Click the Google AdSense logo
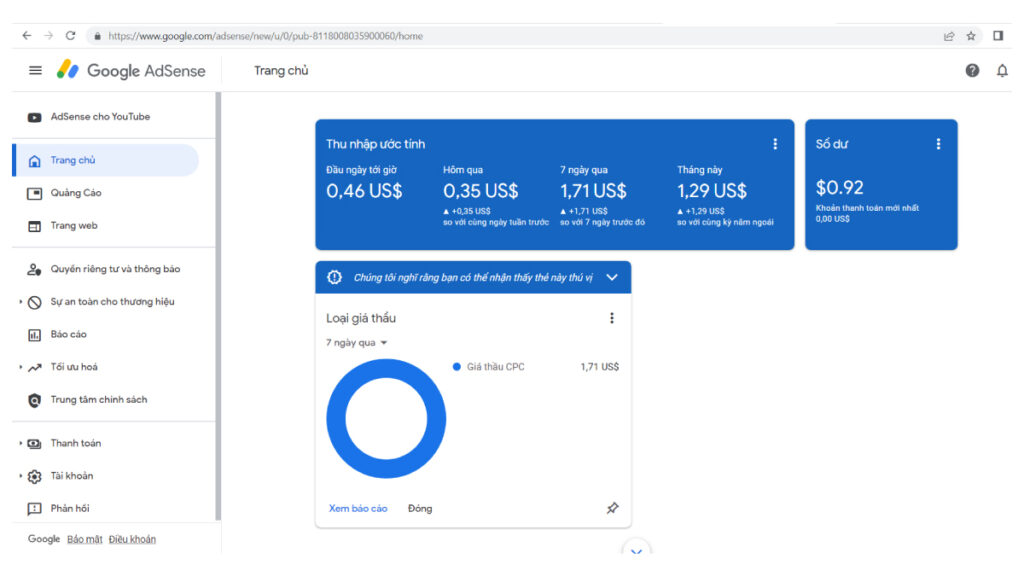 [x=131, y=71]
